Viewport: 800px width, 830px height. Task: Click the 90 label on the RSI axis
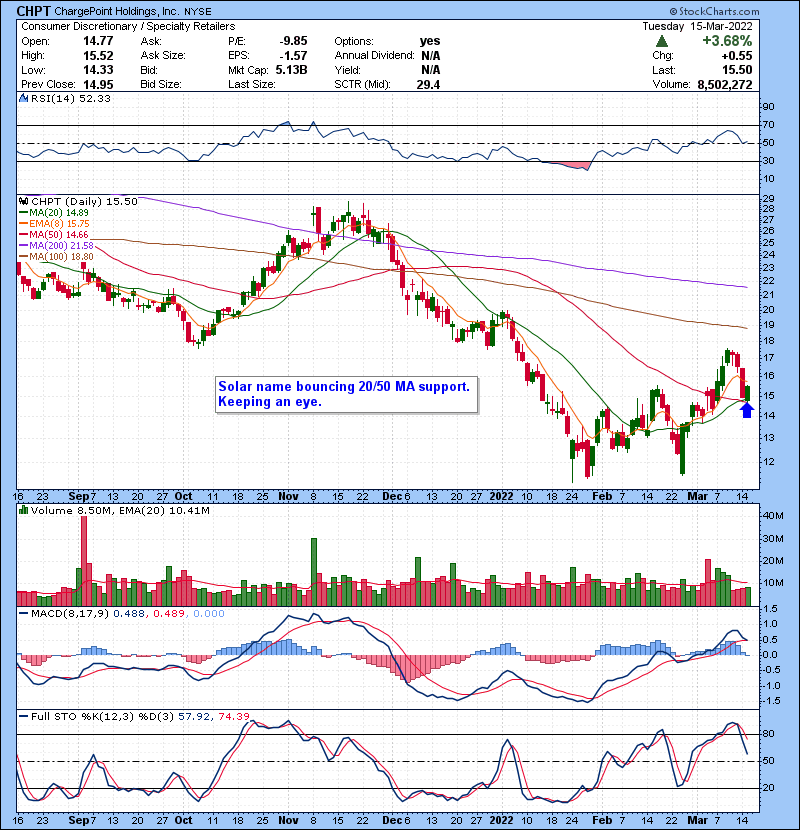point(768,107)
